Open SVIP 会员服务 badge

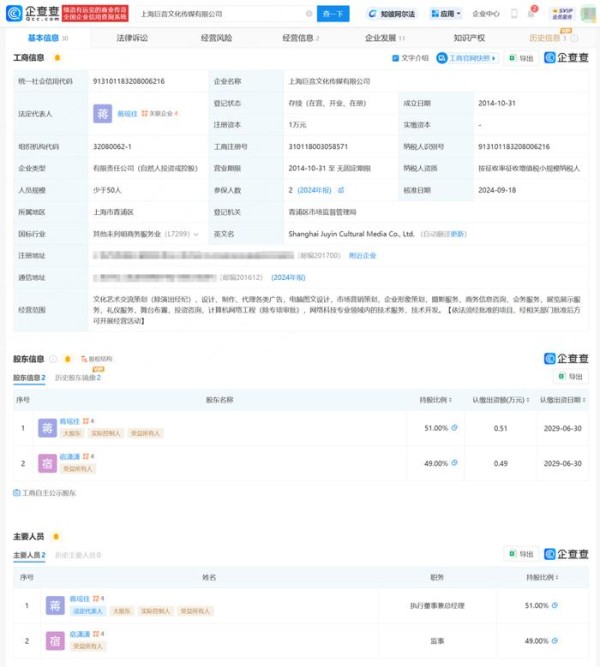click(x=562, y=14)
